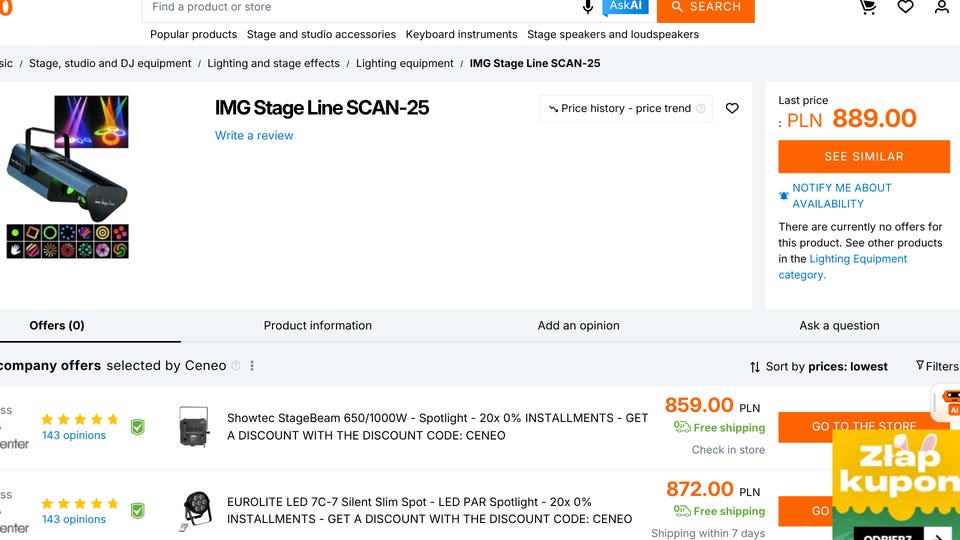Screen dimensions: 960x540
Task: Click the Write a review link
Action: pyautogui.click(x=254, y=136)
